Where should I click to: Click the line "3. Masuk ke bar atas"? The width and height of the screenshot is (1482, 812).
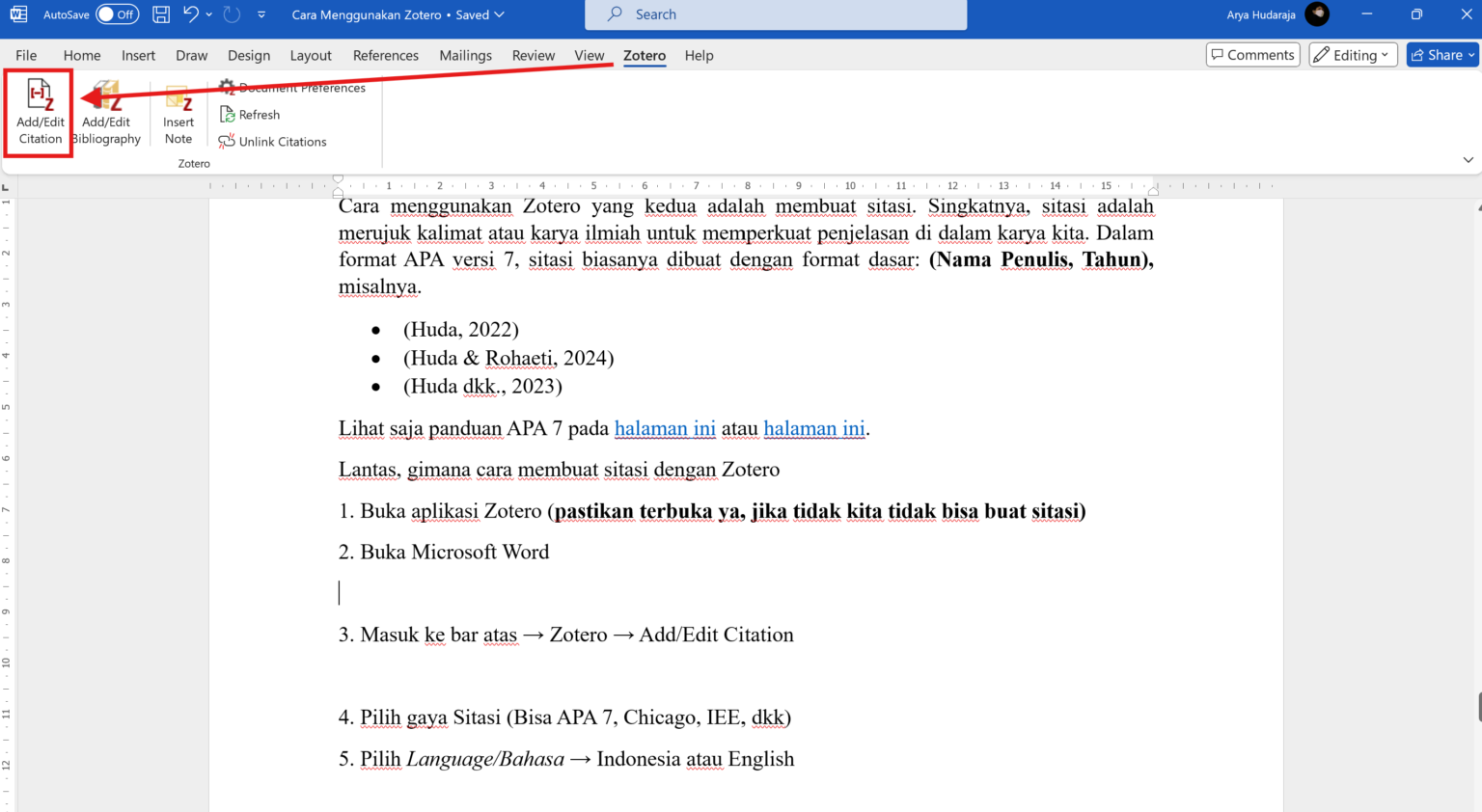pyautogui.click(x=566, y=635)
